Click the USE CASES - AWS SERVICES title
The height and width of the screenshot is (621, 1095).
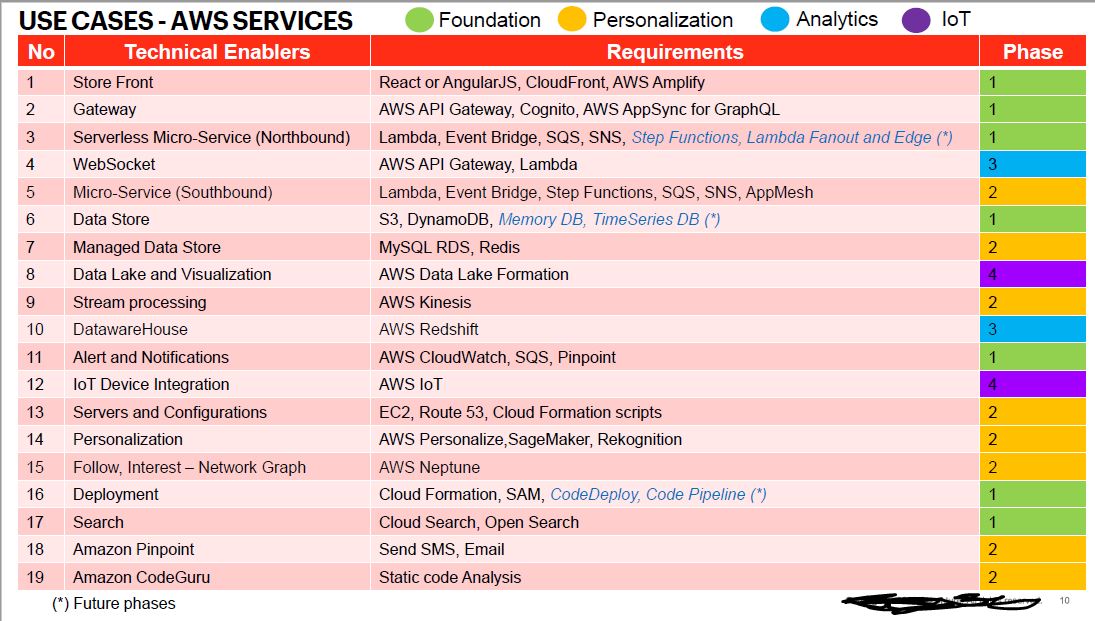[187, 20]
